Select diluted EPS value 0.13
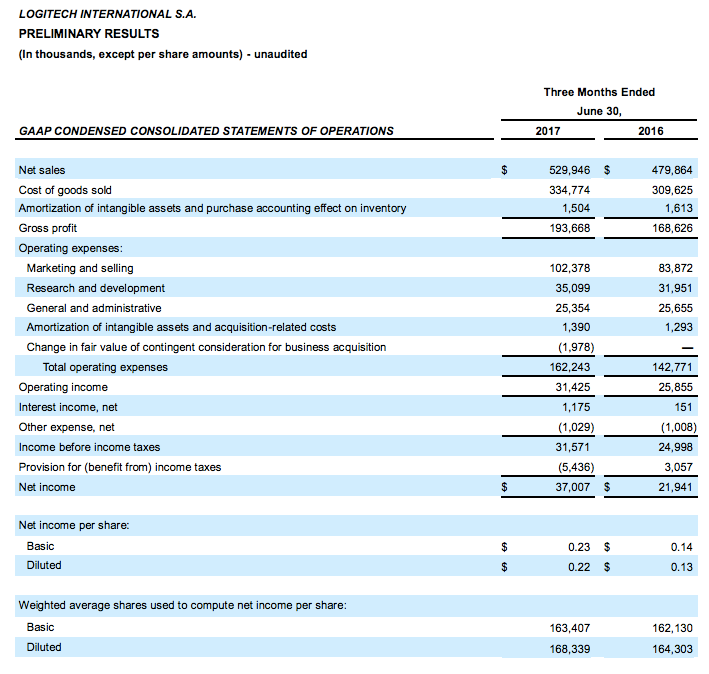 (681, 566)
